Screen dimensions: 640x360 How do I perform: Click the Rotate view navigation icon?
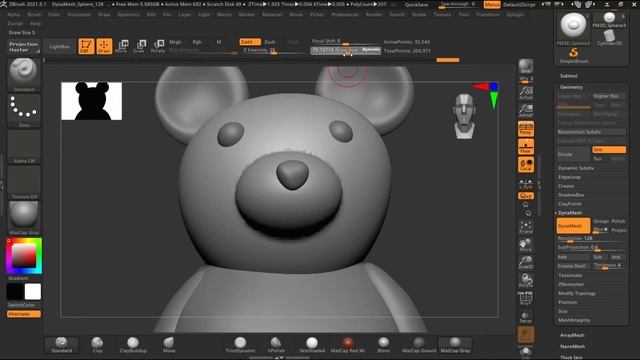click(526, 280)
